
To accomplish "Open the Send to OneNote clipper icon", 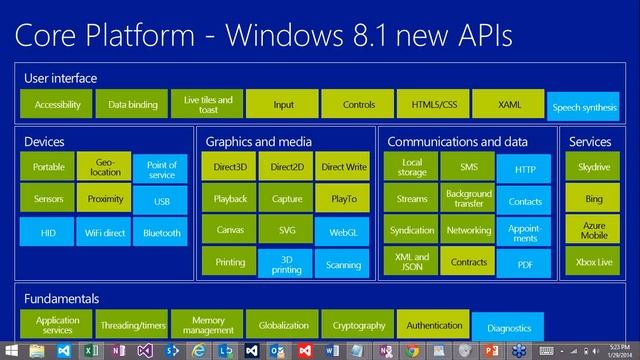I will tap(386, 351).
